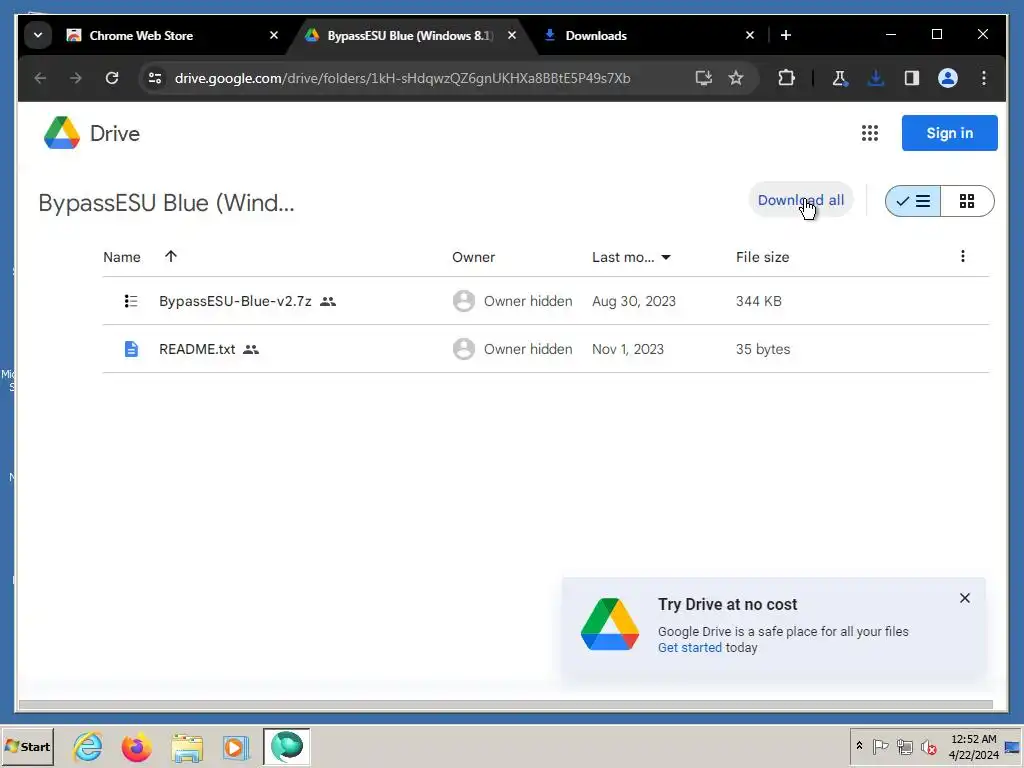Go forward to next page
Screen dimensions: 1024x768
click(x=76, y=78)
